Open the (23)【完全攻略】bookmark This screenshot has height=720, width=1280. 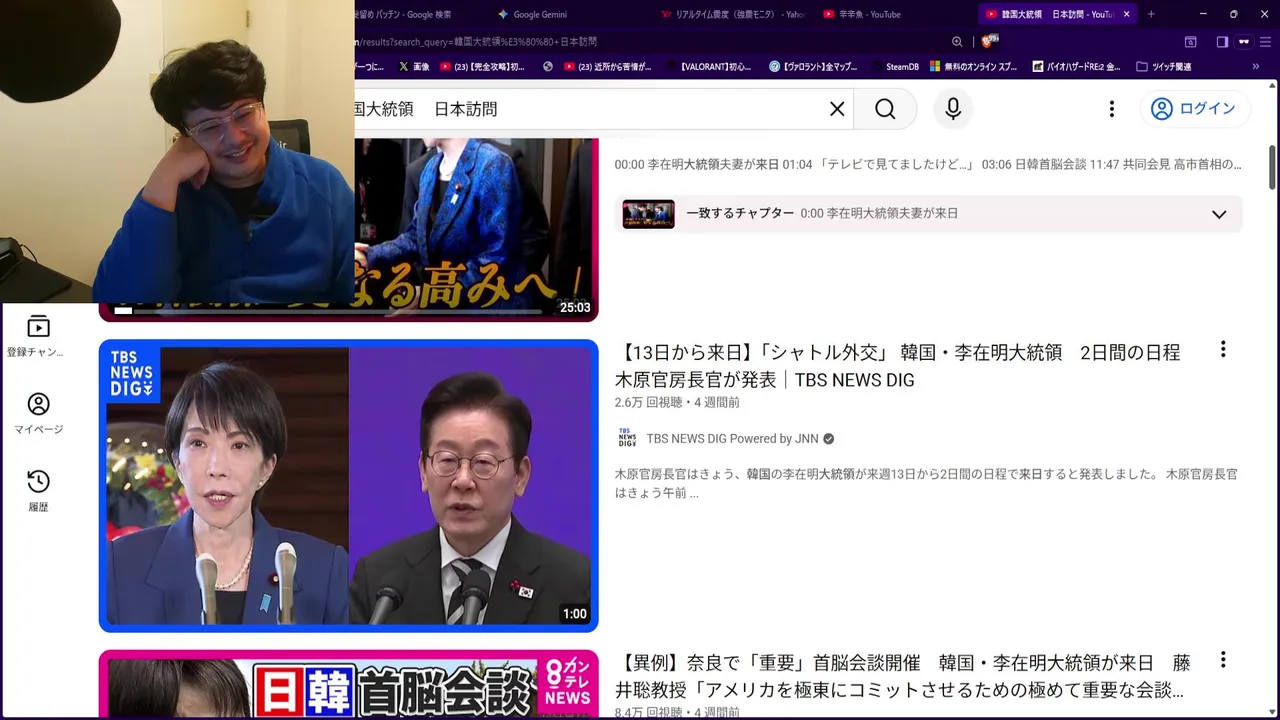pyautogui.click(x=482, y=67)
